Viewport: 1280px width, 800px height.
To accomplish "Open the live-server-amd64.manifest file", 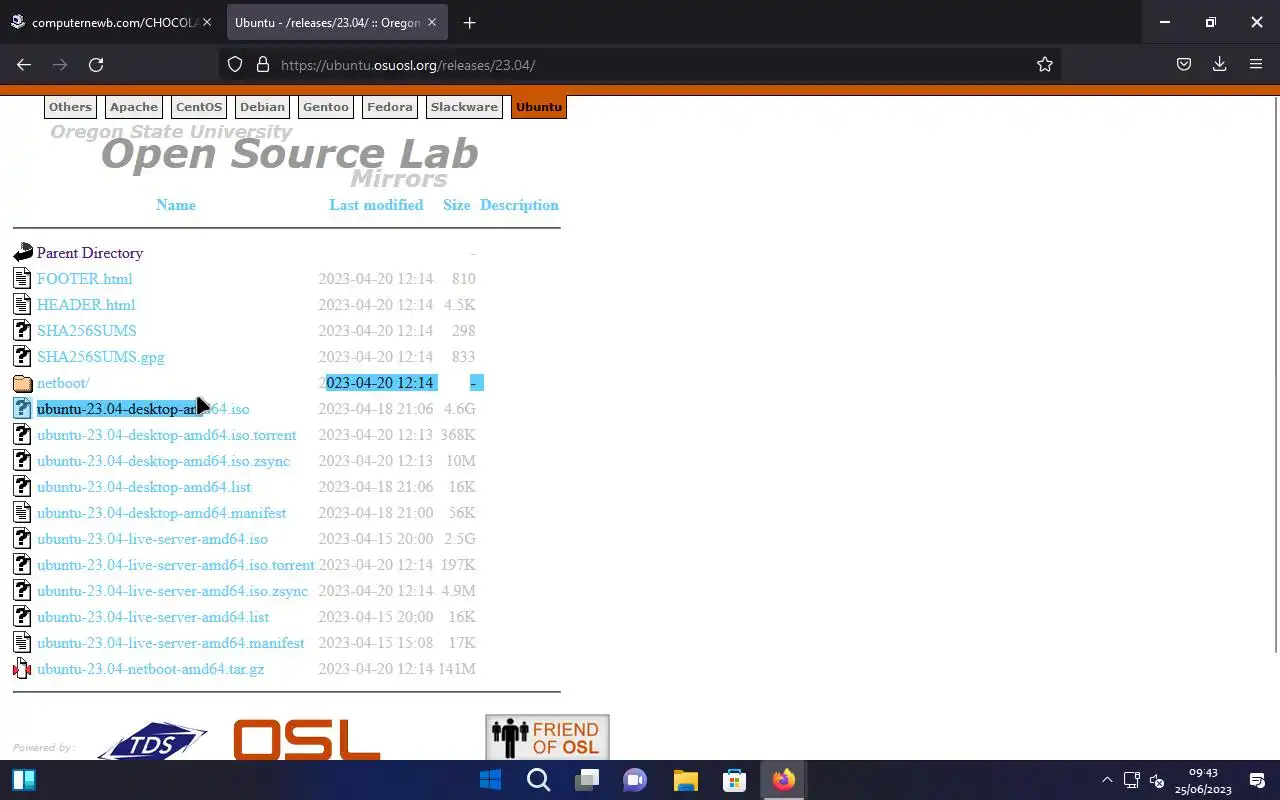I will coord(170,643).
